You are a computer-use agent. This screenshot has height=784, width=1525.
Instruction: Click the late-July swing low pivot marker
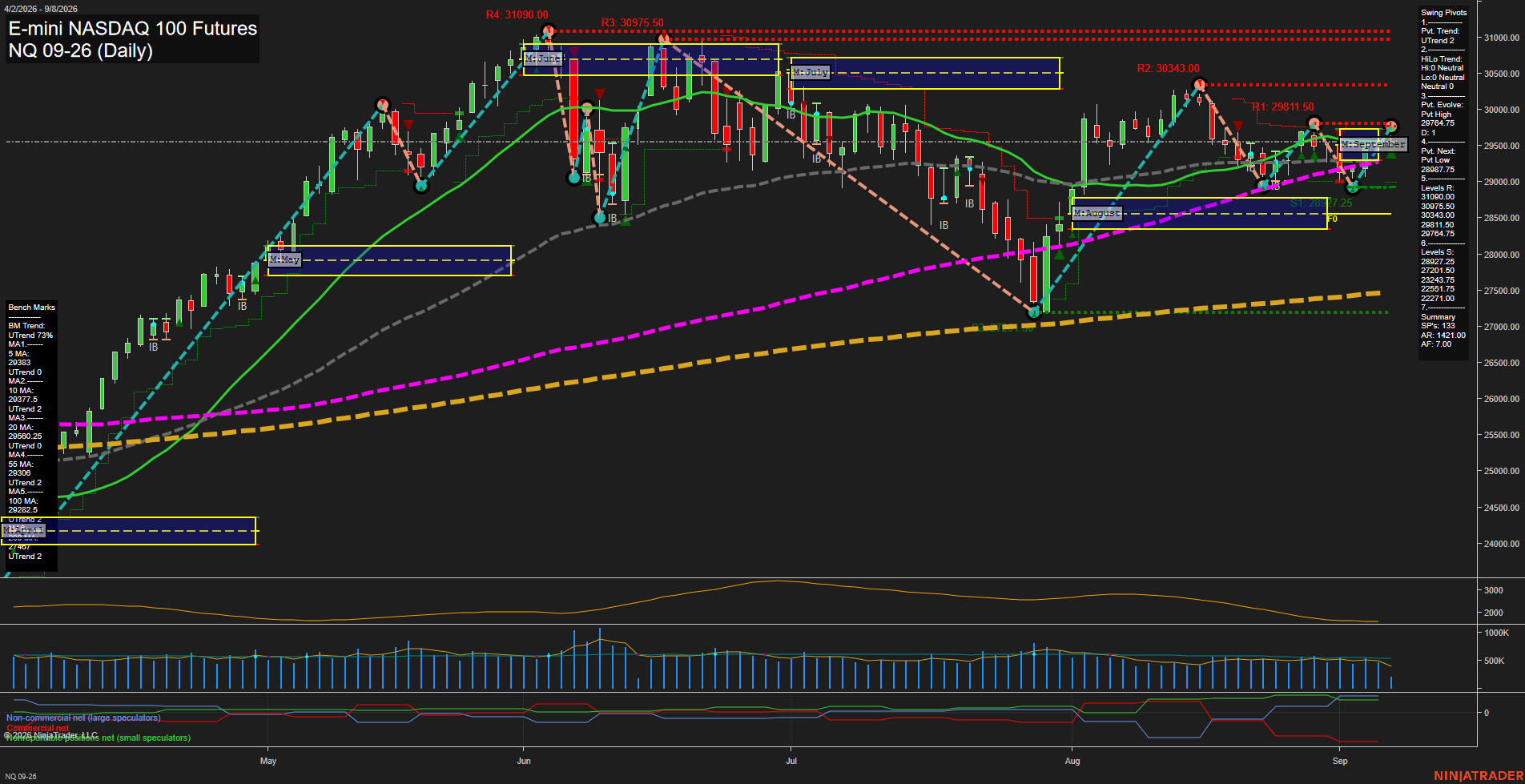point(1033,312)
